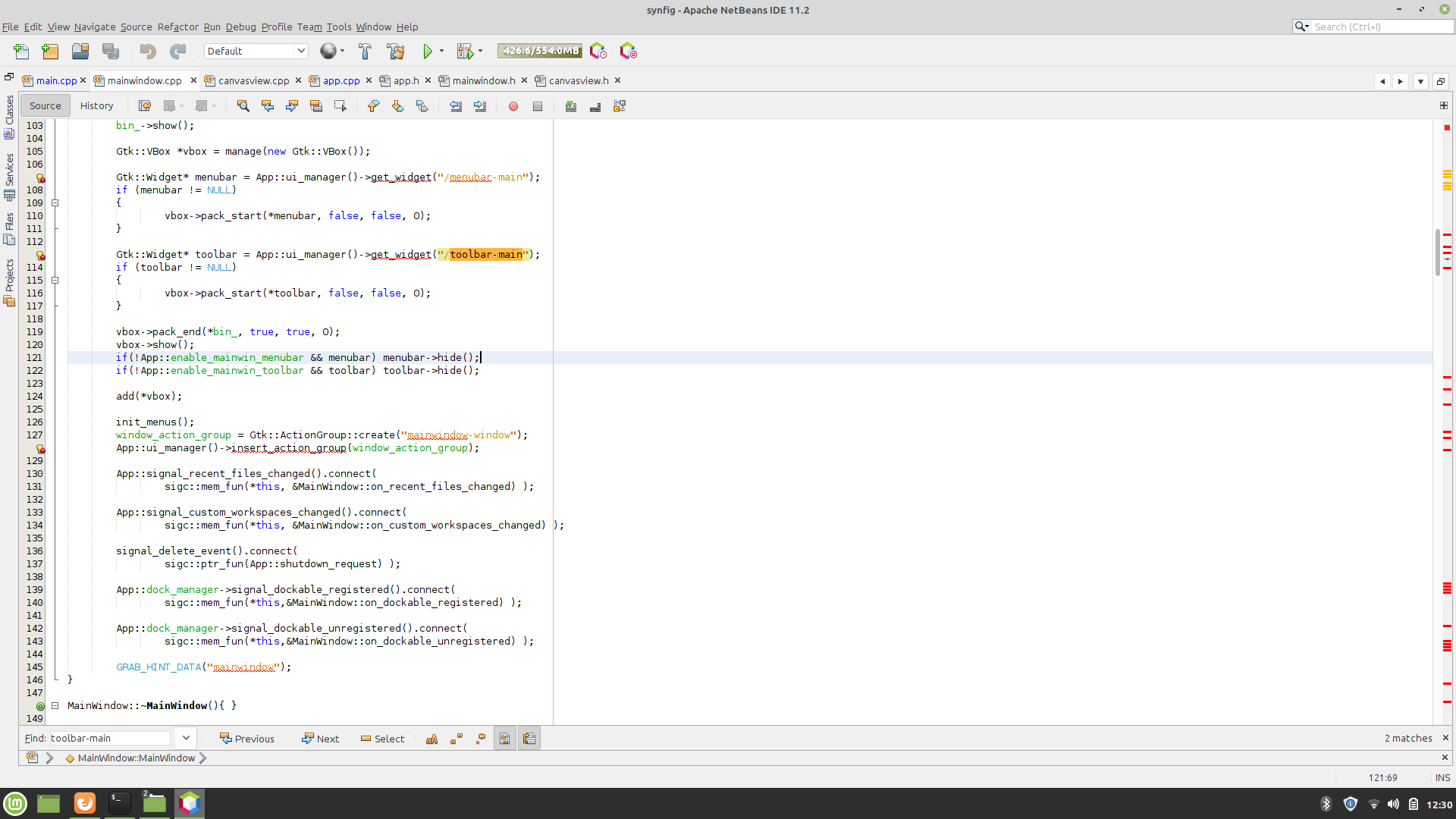The image size is (1456, 819).
Task: Collapse the code block at line 115
Action: (x=55, y=280)
